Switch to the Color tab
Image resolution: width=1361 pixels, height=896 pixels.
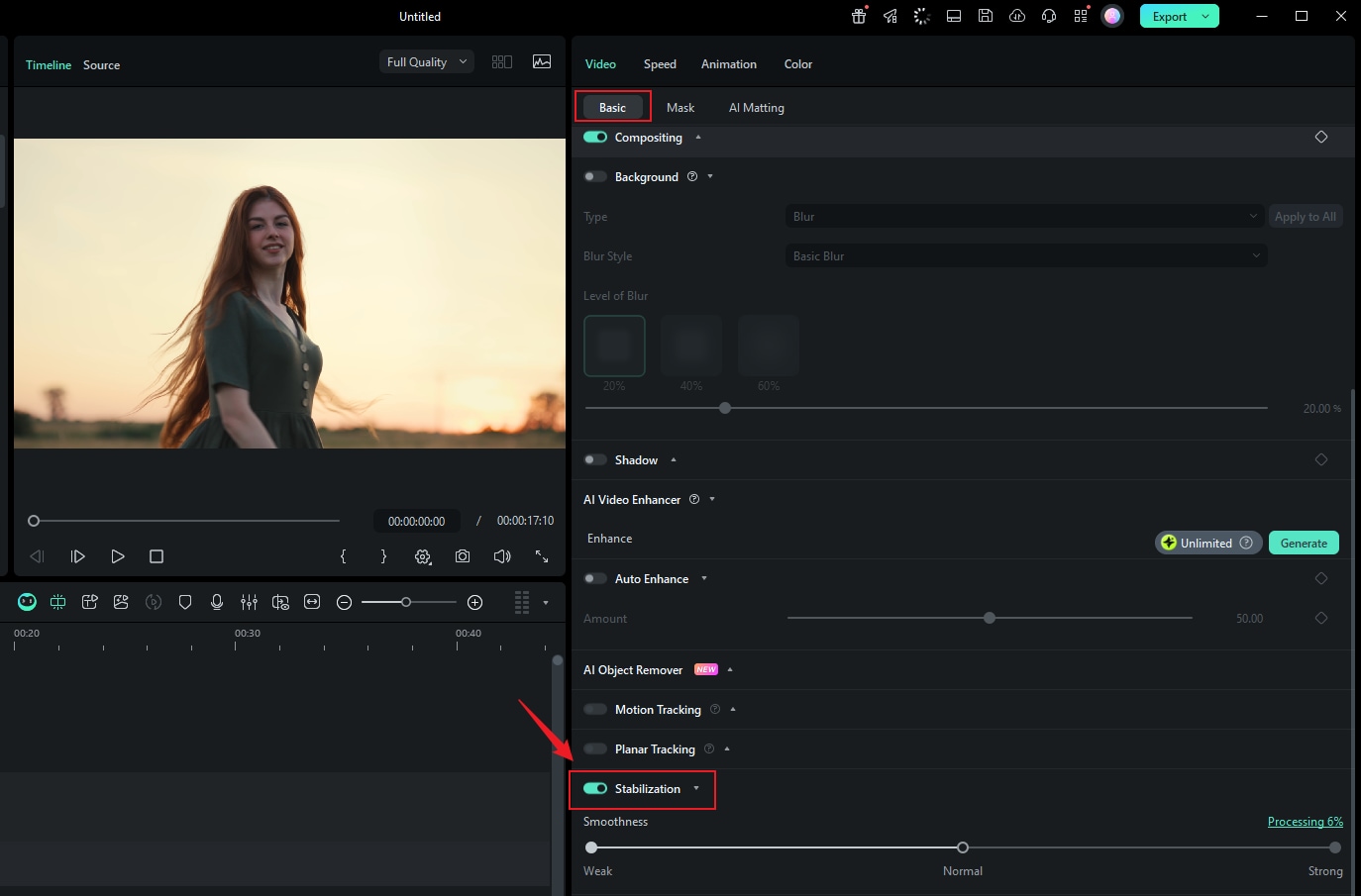[797, 64]
